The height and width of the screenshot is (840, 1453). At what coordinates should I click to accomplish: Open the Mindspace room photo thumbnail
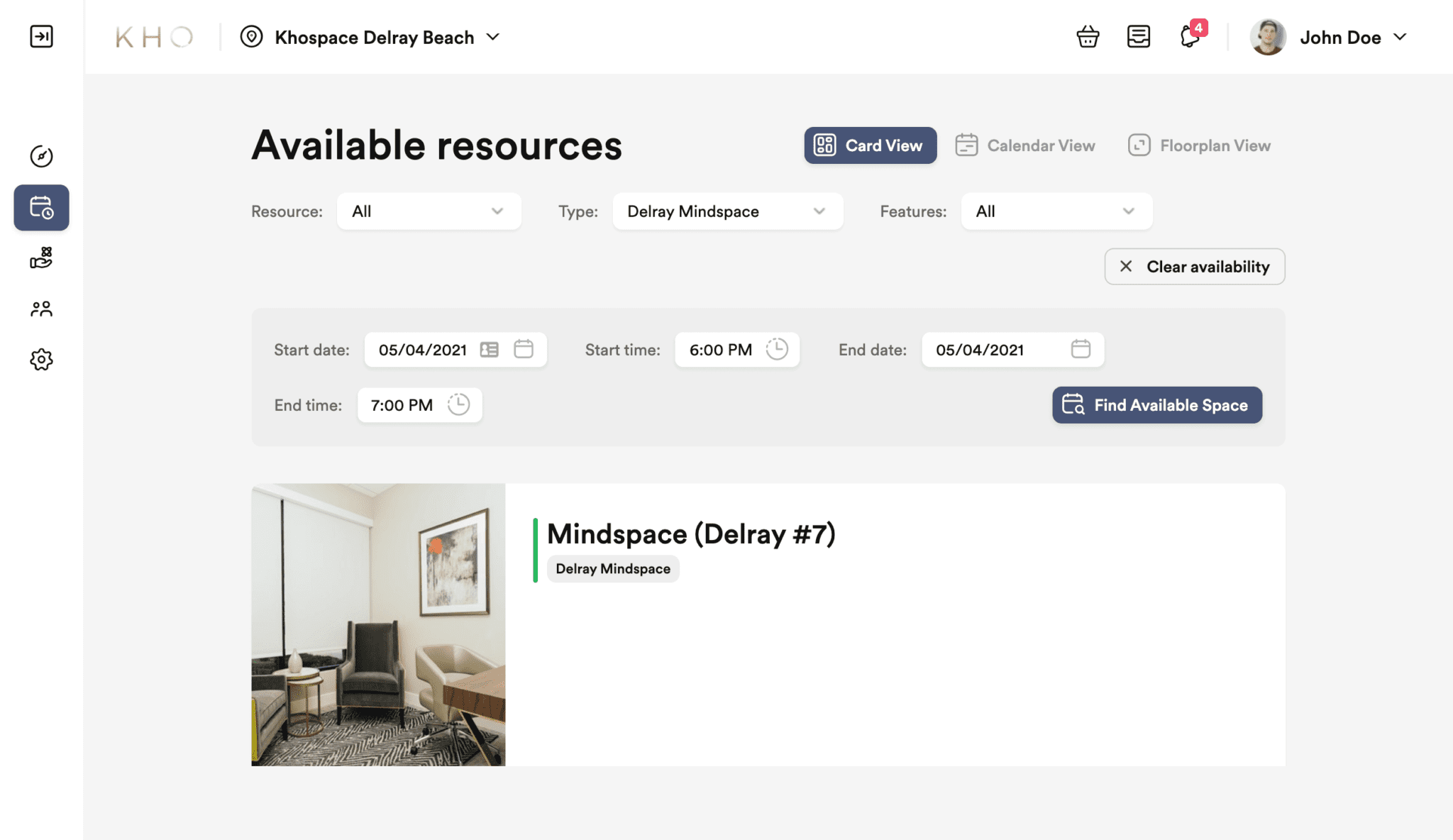click(378, 624)
